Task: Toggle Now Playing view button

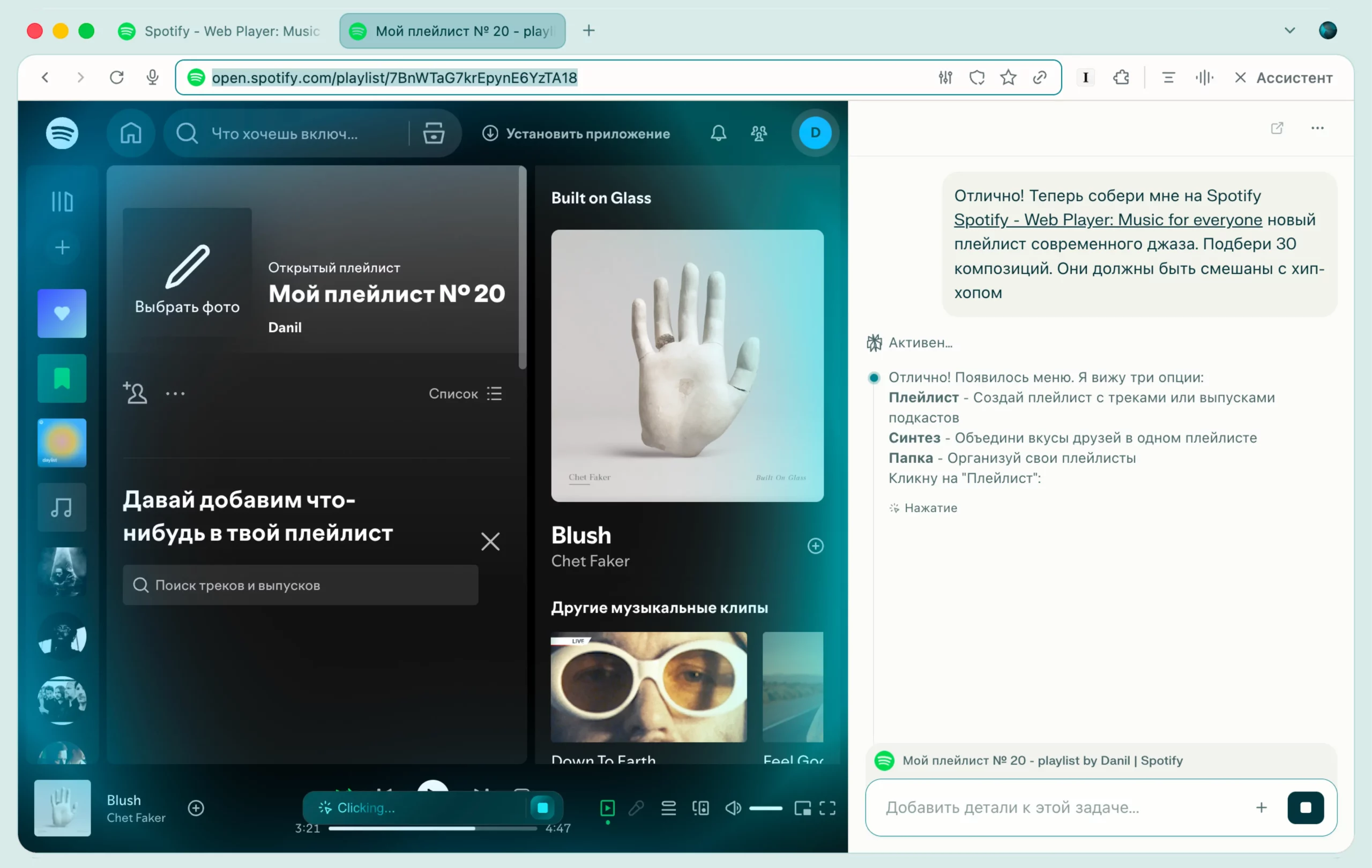Action: 607,807
